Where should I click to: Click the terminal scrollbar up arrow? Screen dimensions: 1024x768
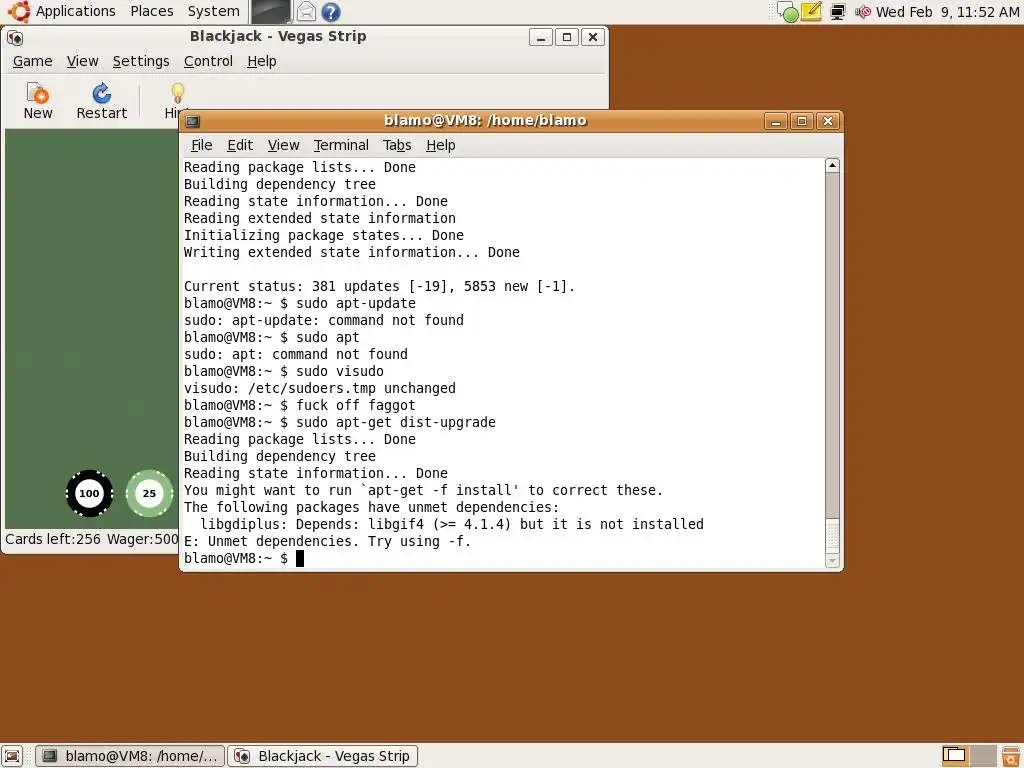[x=832, y=165]
